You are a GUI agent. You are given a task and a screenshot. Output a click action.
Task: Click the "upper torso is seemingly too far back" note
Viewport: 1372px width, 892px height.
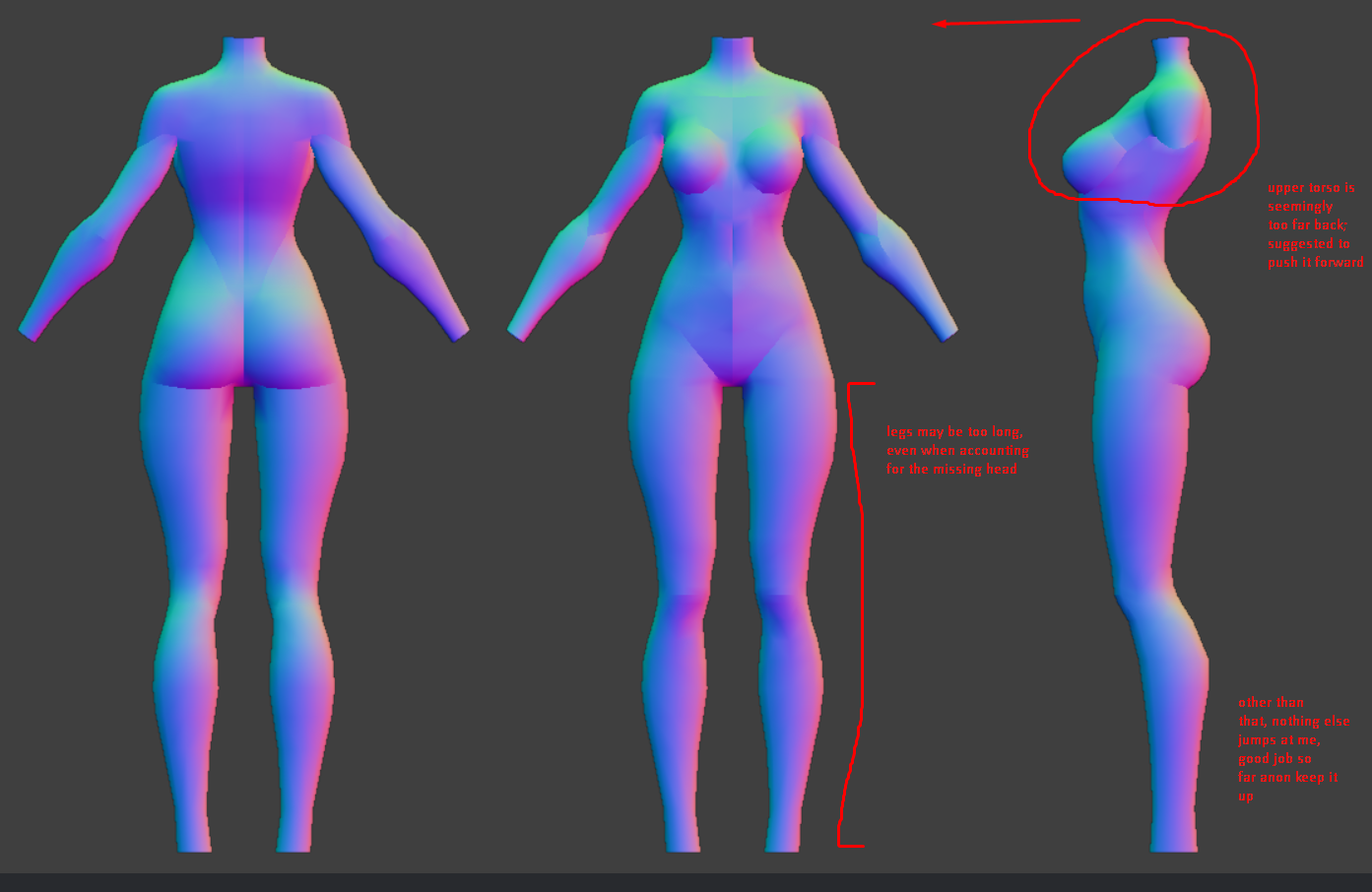(1315, 224)
